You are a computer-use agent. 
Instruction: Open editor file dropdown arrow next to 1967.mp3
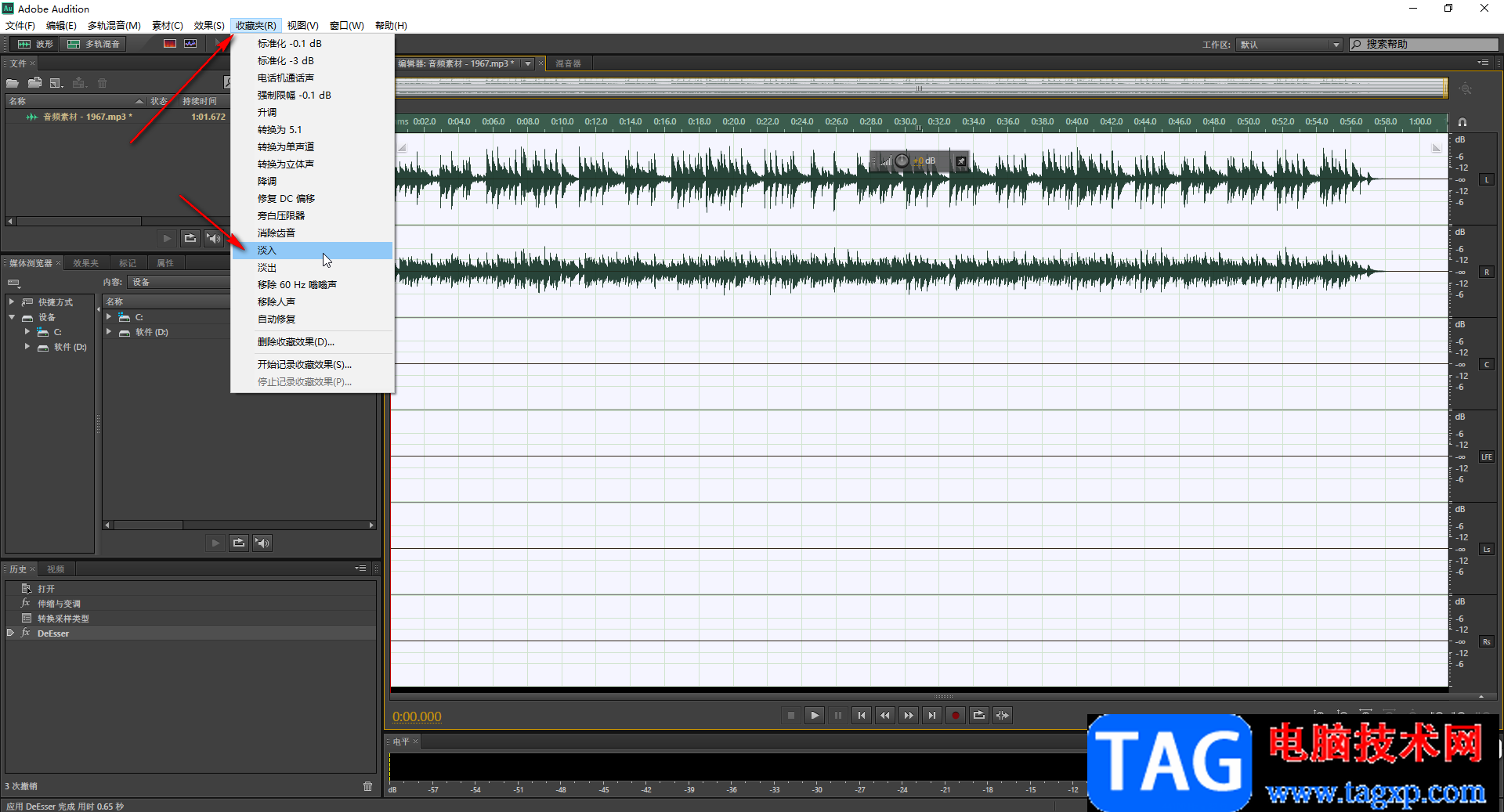click(x=528, y=63)
